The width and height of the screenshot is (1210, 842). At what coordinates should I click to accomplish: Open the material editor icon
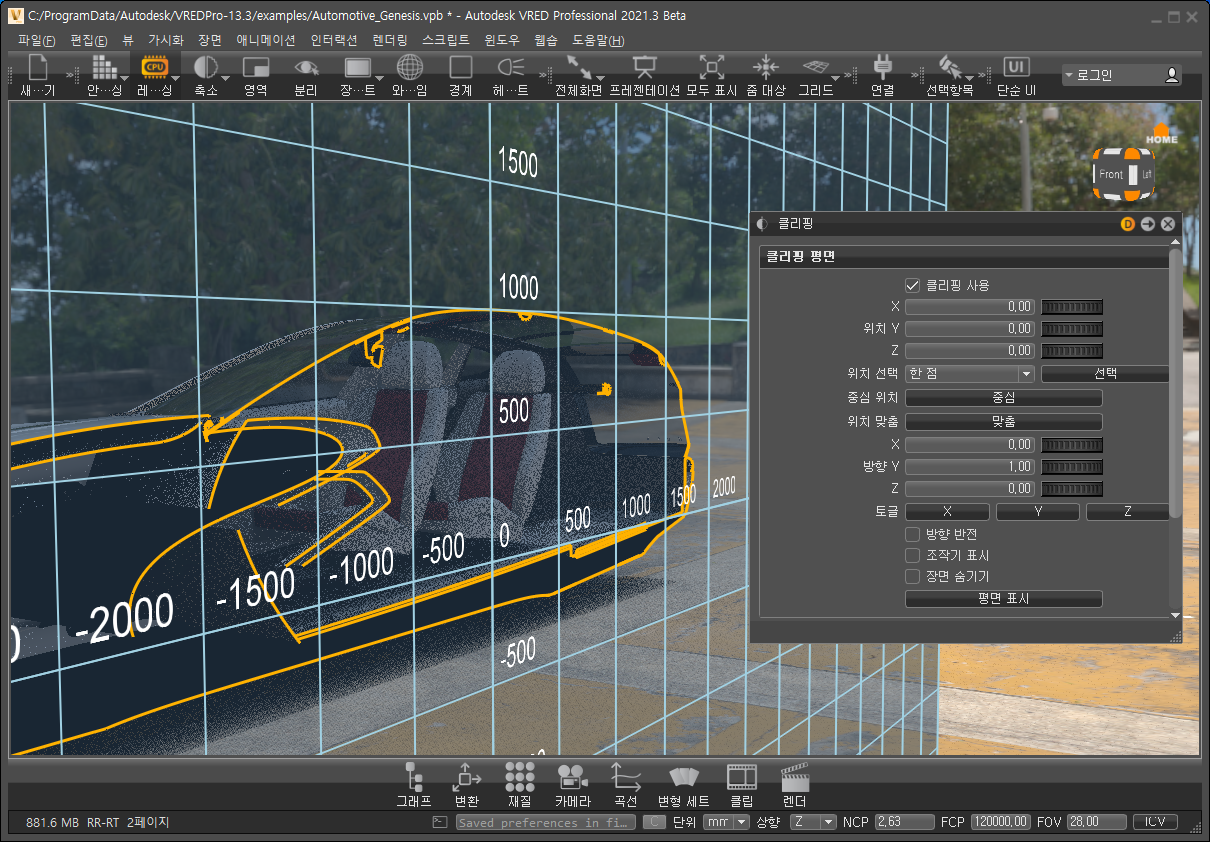tap(519, 777)
